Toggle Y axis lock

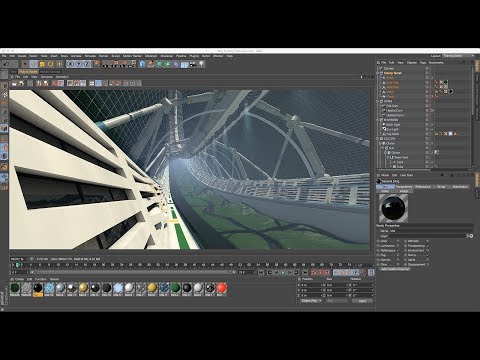pos(78,64)
